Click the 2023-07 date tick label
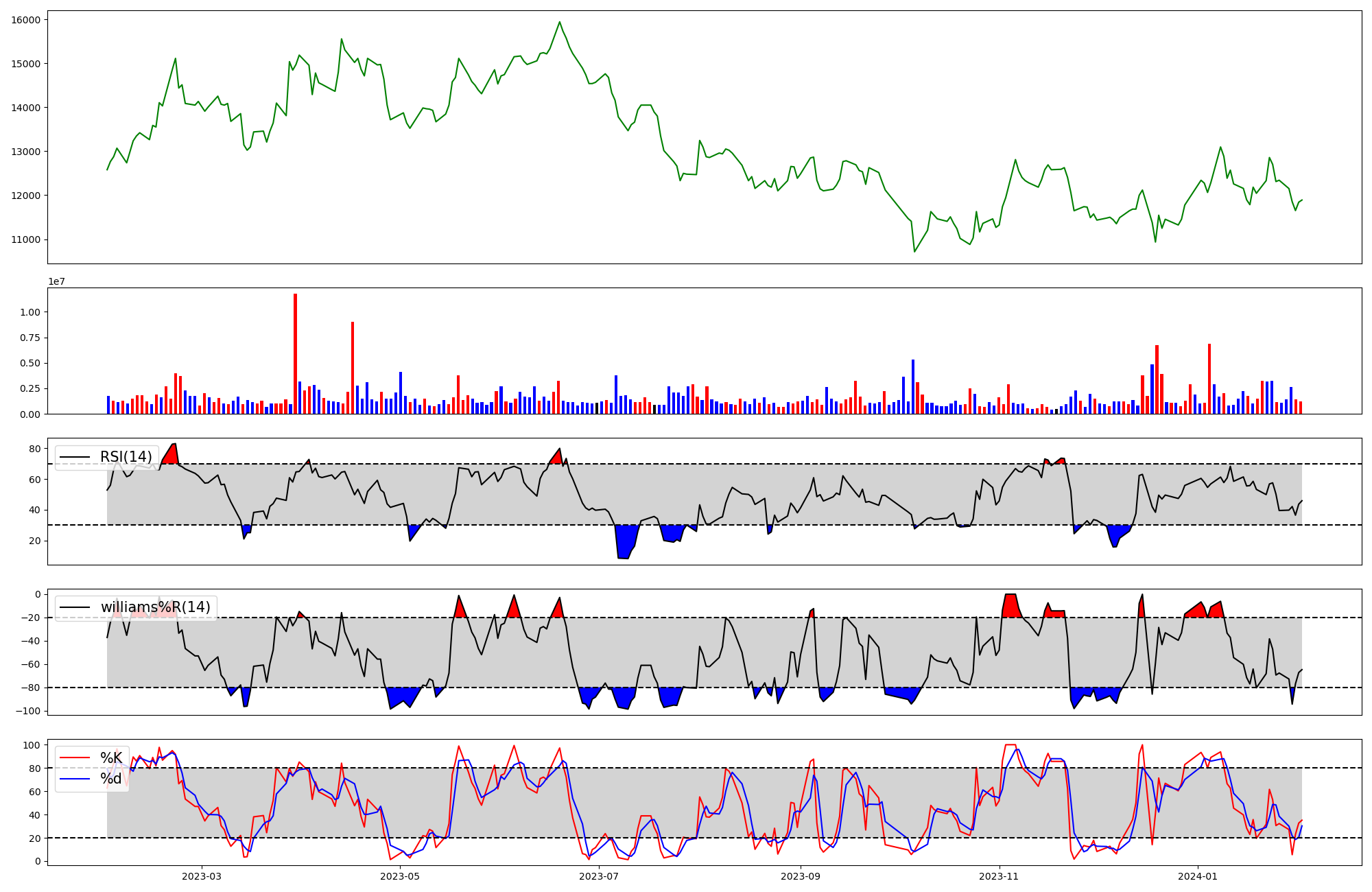 pyautogui.click(x=599, y=876)
